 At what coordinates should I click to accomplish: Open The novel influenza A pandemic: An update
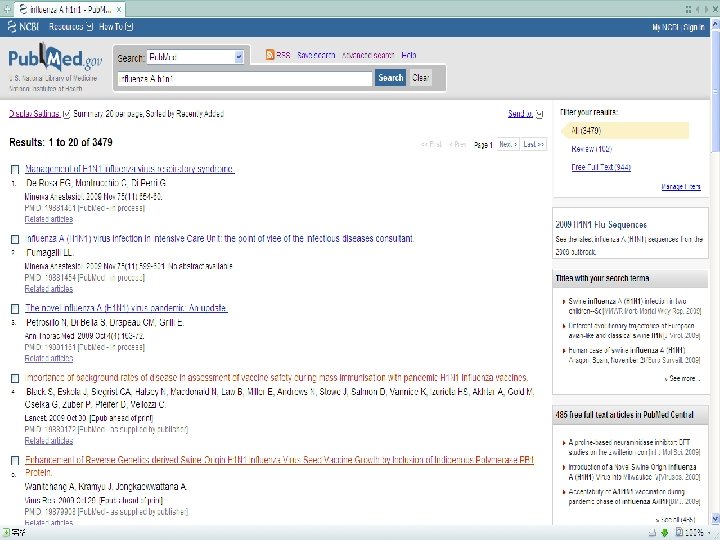126,308
